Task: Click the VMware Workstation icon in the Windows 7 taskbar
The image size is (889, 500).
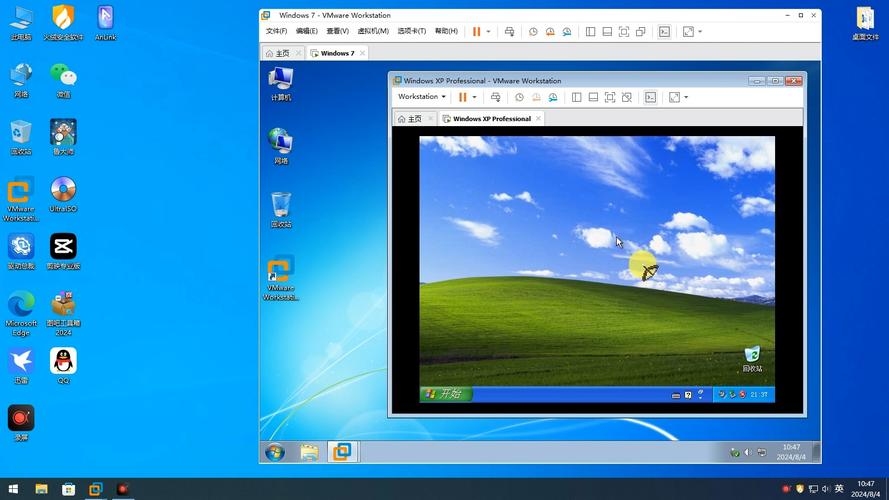Action: click(x=342, y=452)
